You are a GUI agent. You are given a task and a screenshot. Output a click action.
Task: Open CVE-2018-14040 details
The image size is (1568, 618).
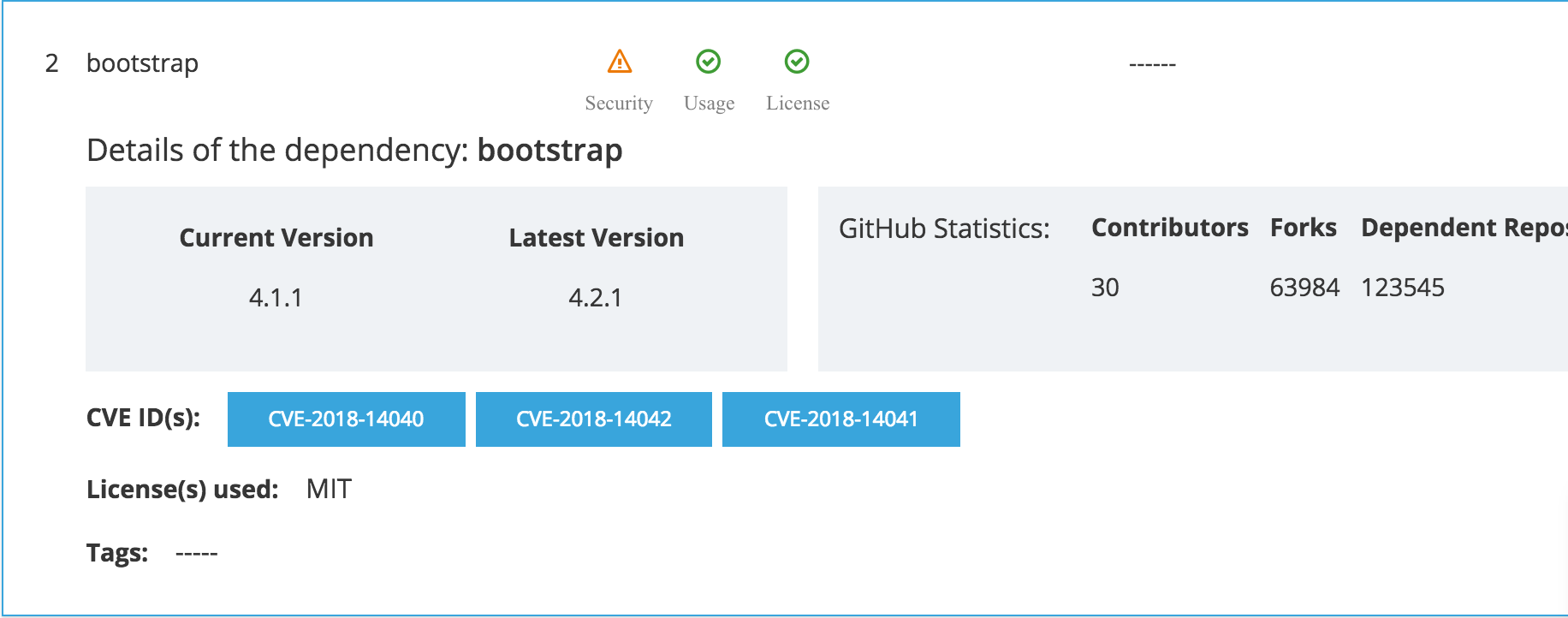click(347, 419)
